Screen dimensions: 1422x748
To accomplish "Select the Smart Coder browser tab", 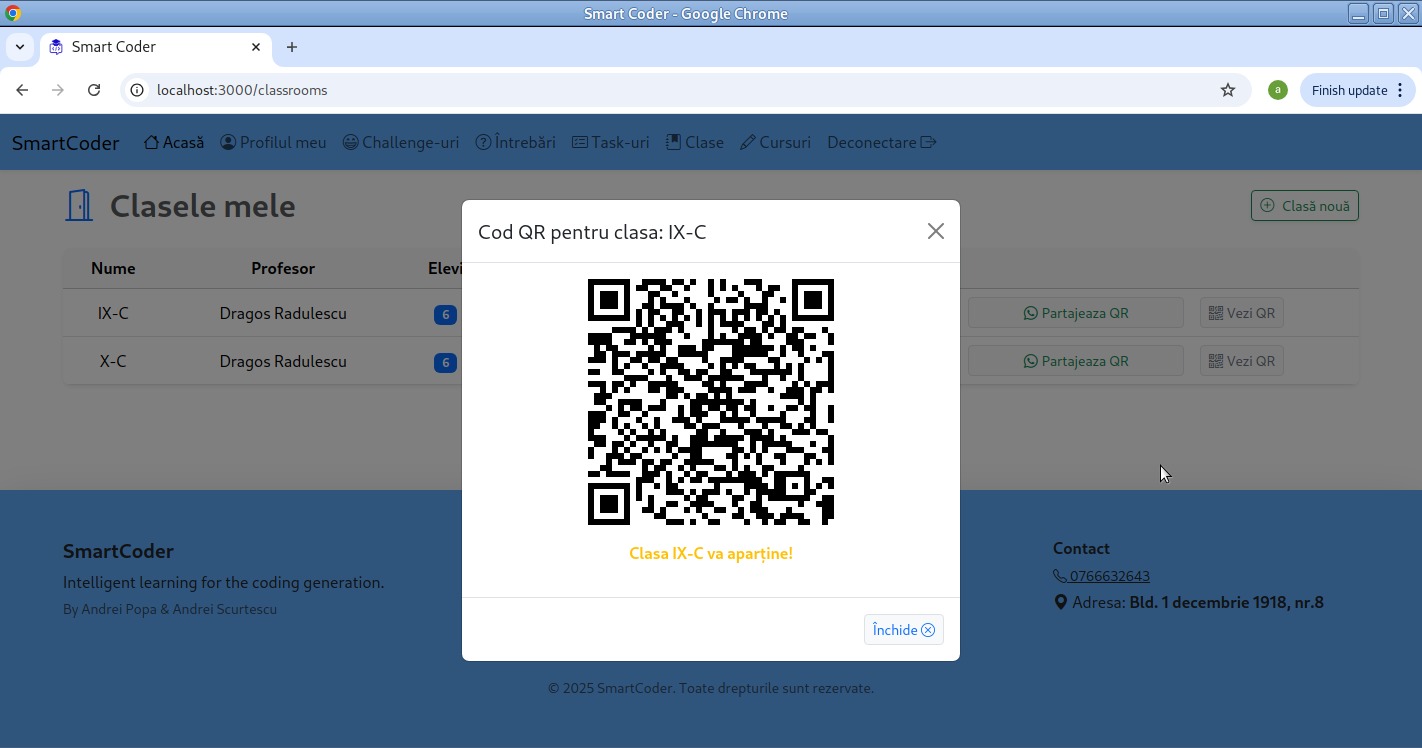I will click(x=155, y=47).
